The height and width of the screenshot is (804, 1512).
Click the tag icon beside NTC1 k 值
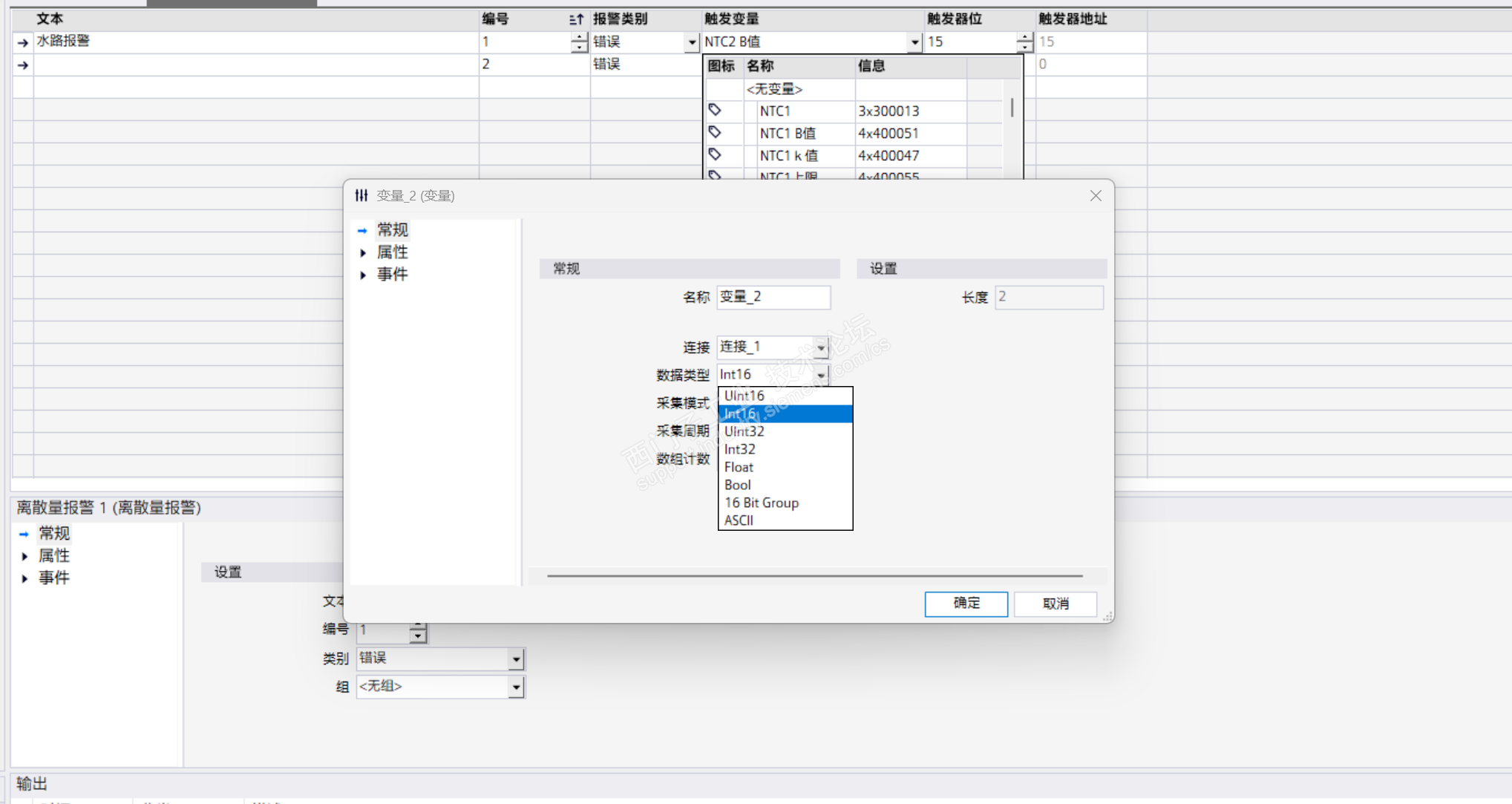point(715,154)
